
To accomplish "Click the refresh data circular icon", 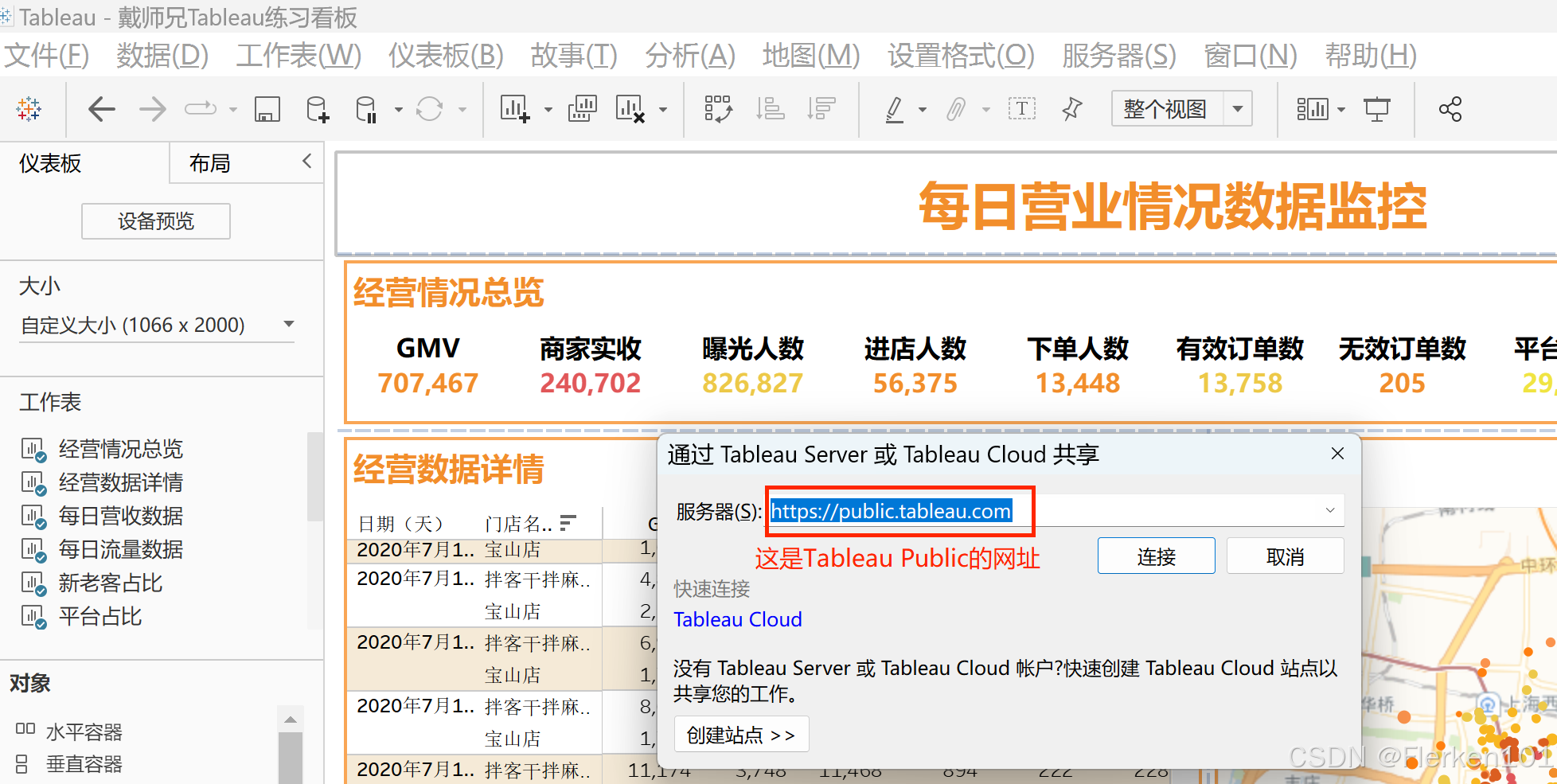I will (x=430, y=109).
